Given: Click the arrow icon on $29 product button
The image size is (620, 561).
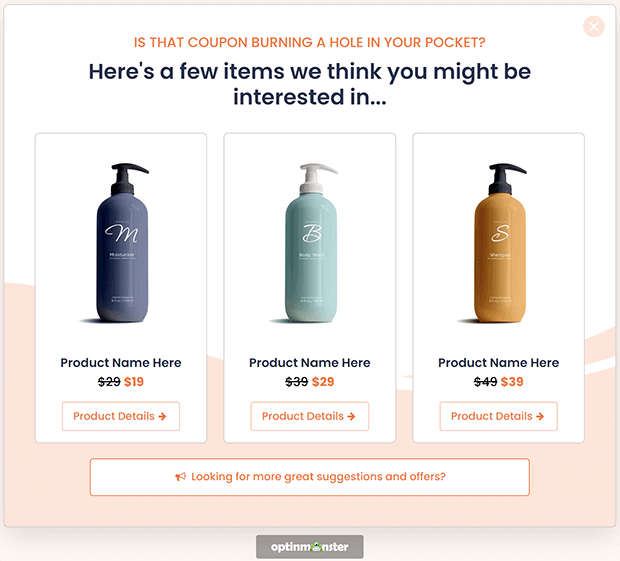Looking at the screenshot, I should point(351,416).
